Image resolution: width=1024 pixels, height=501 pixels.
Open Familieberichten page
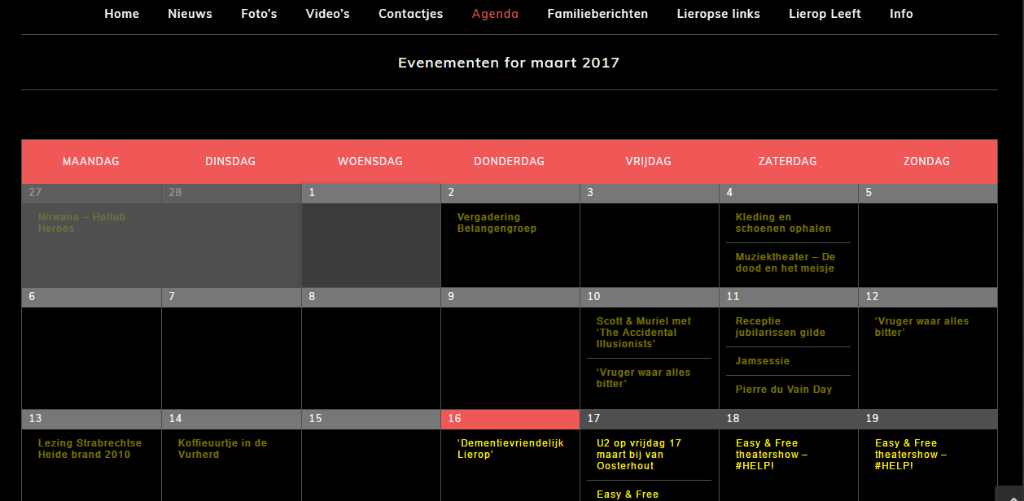[598, 14]
